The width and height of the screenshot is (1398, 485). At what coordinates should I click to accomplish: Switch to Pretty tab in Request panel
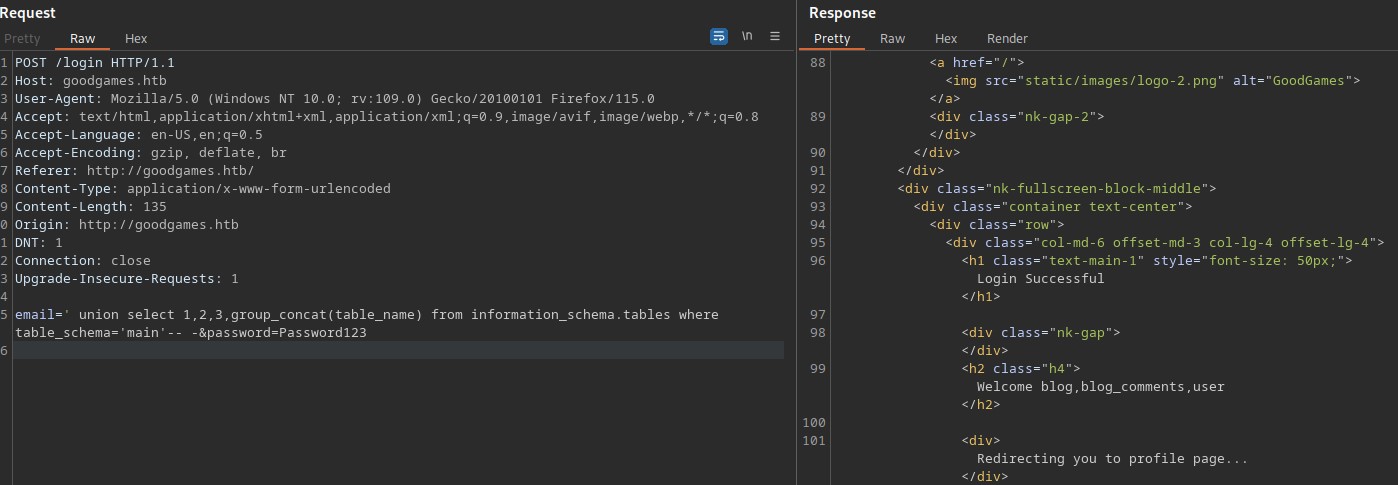(22, 38)
